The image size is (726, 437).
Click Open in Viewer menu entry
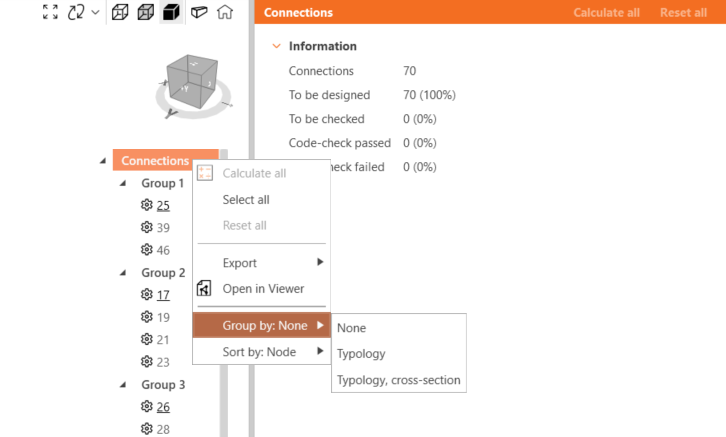click(x=263, y=289)
